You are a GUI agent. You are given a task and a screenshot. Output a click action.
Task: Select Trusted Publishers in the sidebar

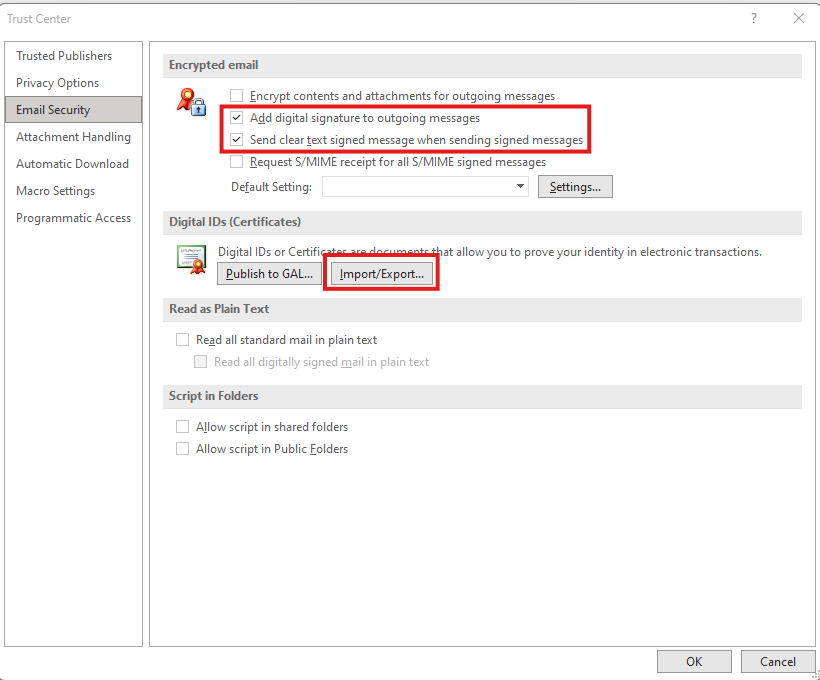pos(64,56)
